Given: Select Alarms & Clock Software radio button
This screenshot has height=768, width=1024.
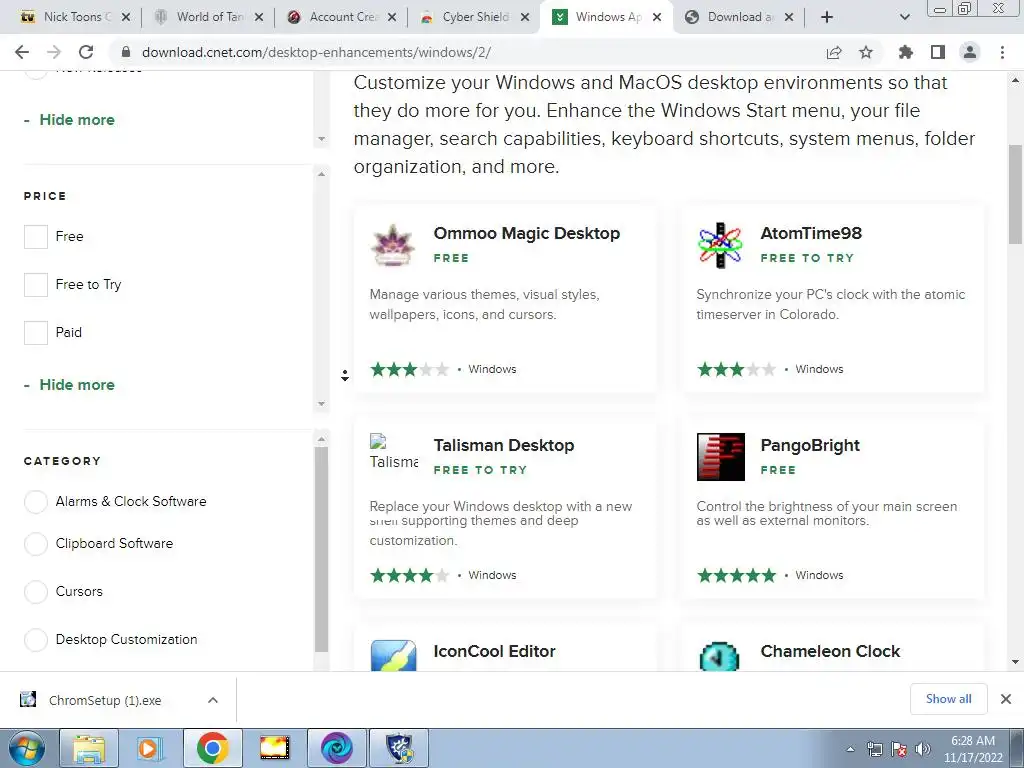Looking at the screenshot, I should click(x=36, y=502).
